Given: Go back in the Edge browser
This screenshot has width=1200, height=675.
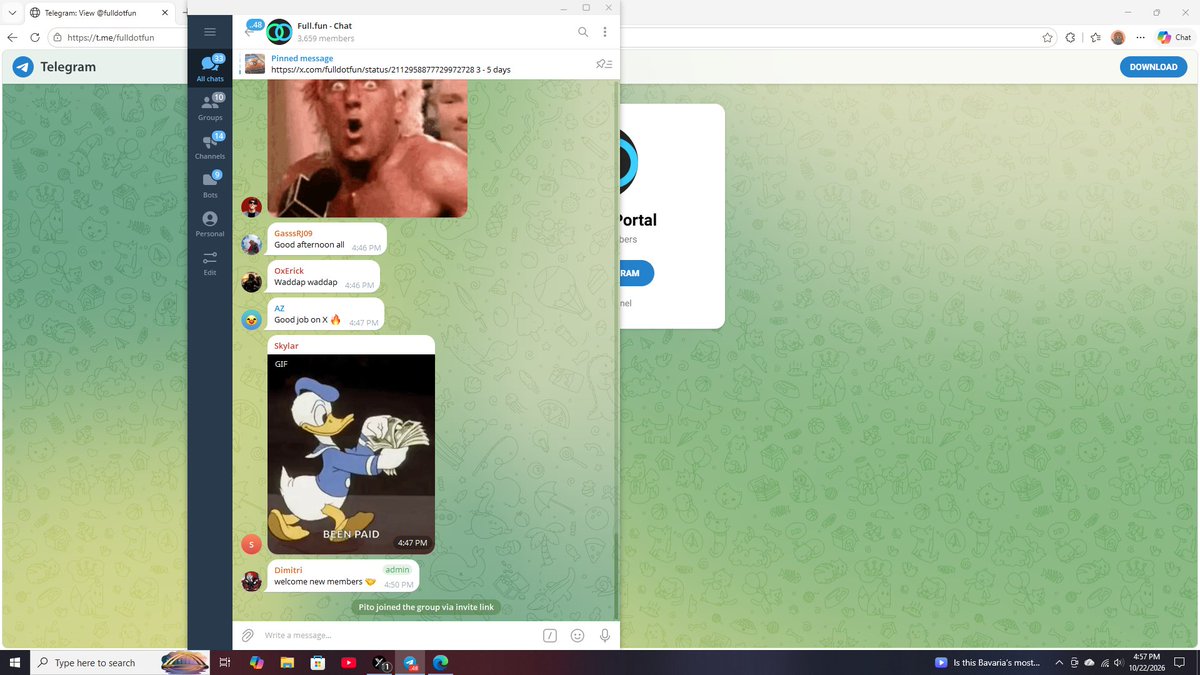Looking at the screenshot, I should pyautogui.click(x=12, y=37).
